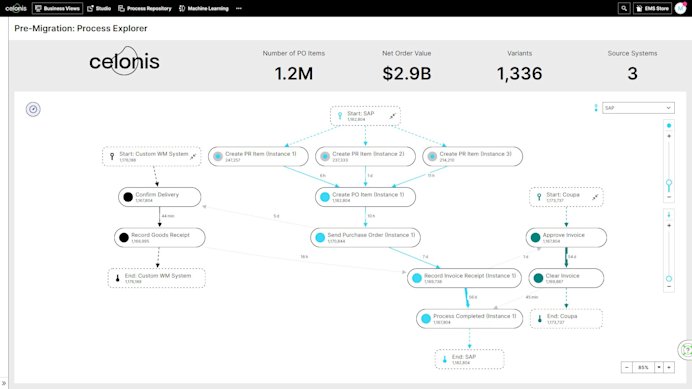692x389 pixels.
Task: Click teal circle icon of Clear Invoice
Action: (x=538, y=278)
